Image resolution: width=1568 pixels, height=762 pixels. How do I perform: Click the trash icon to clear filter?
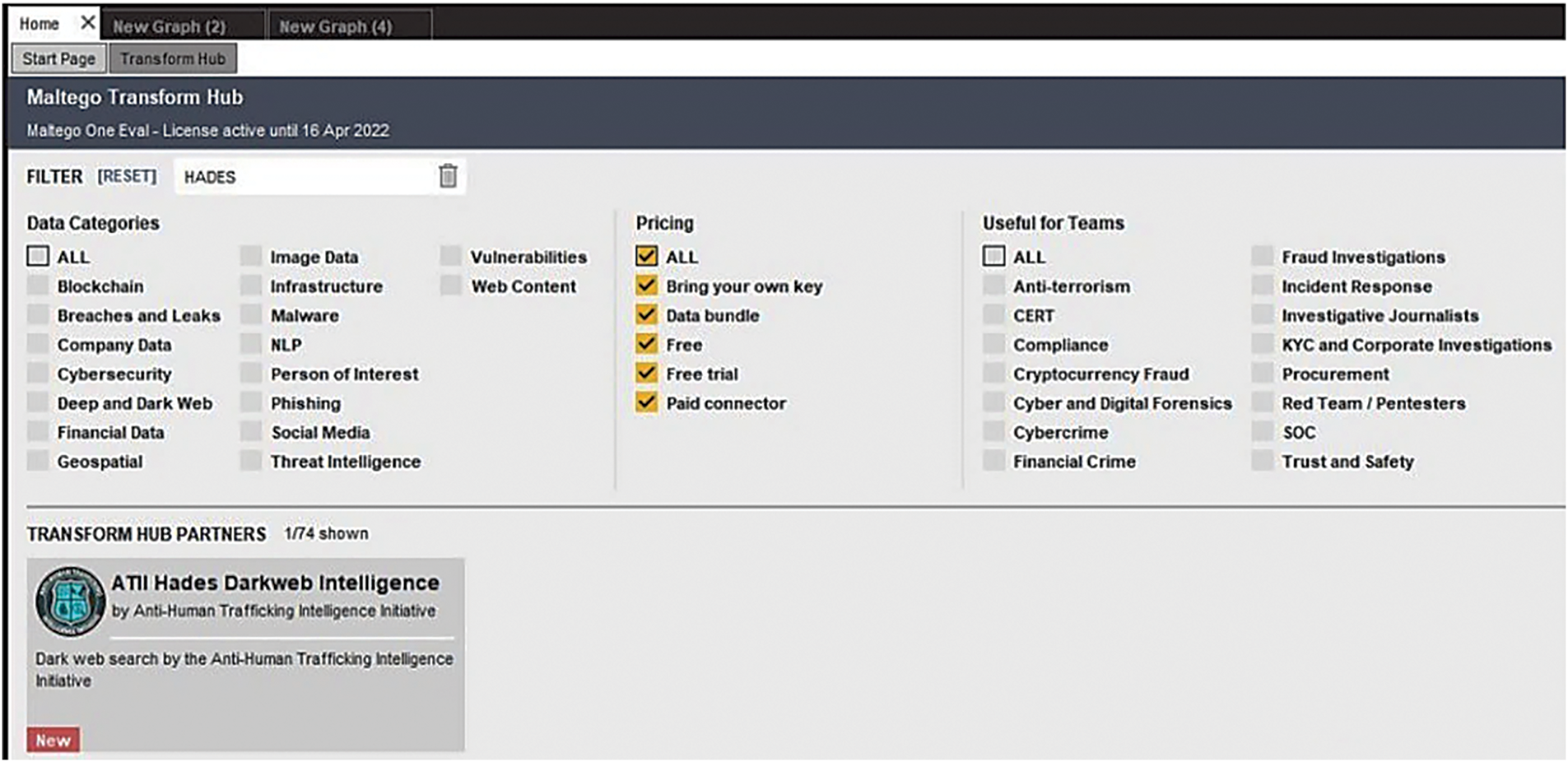(x=448, y=176)
